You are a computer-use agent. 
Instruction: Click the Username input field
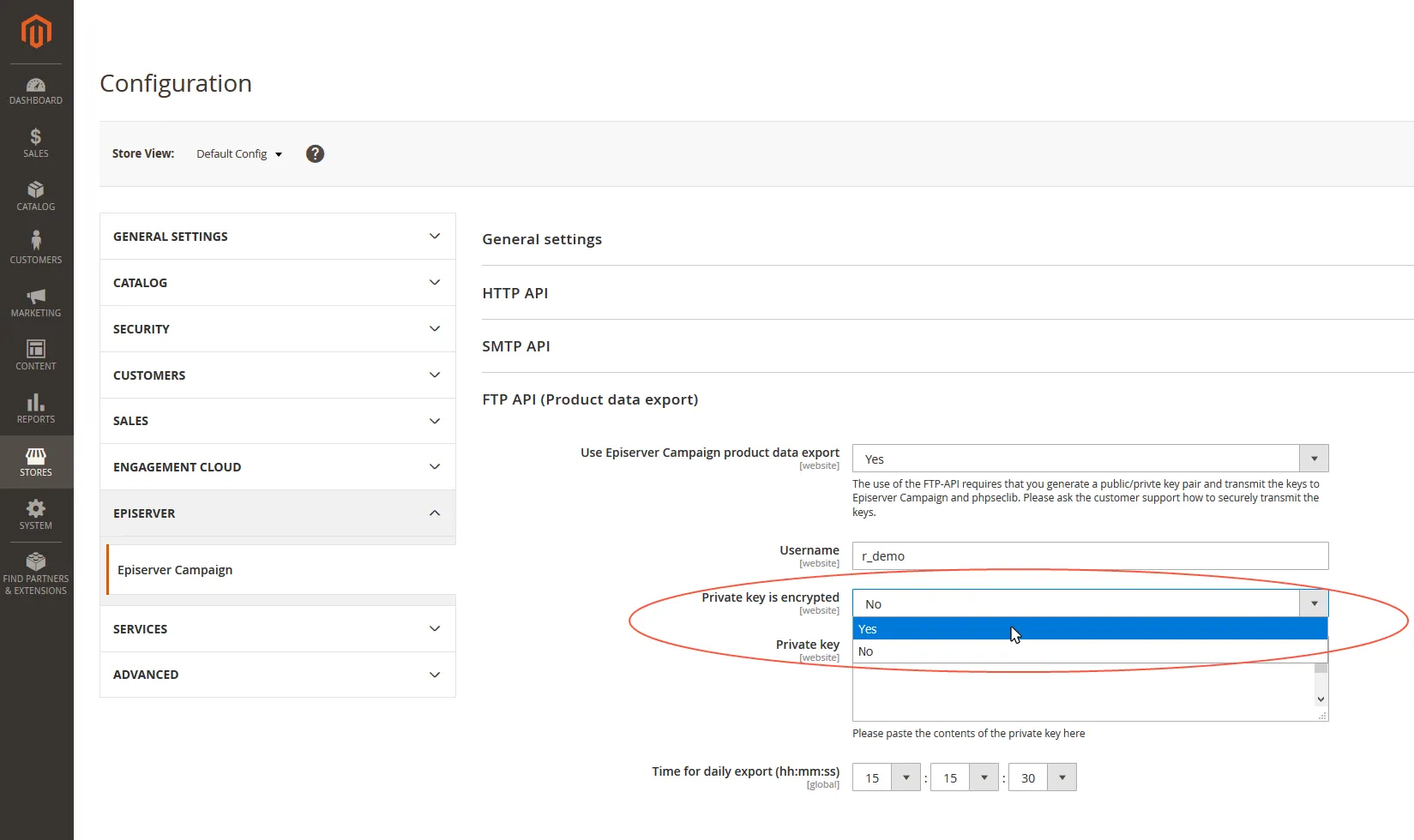click(x=1090, y=555)
